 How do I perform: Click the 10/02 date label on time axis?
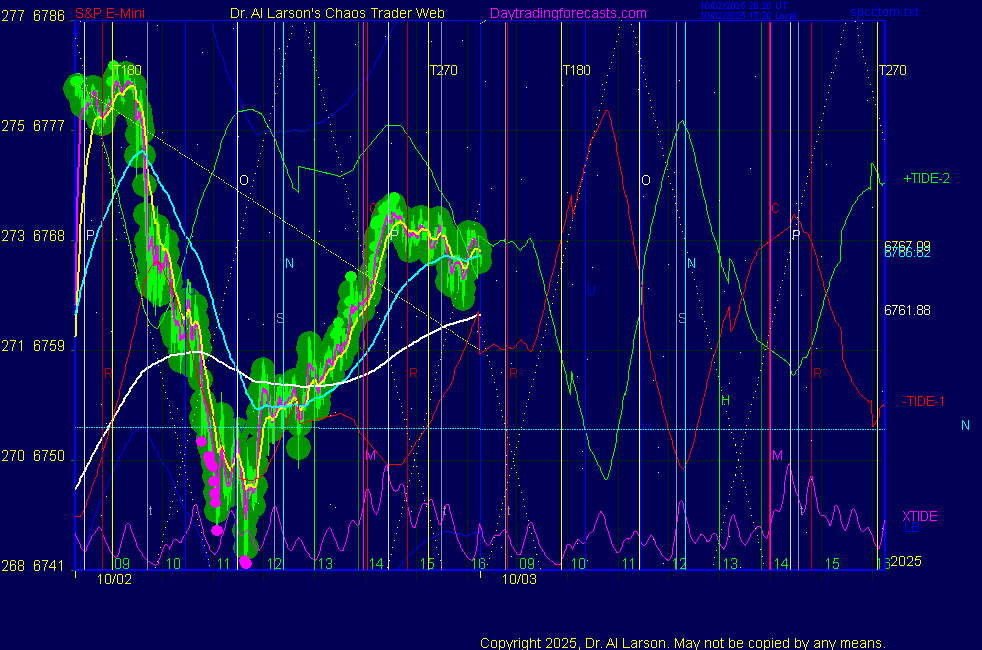coord(113,578)
